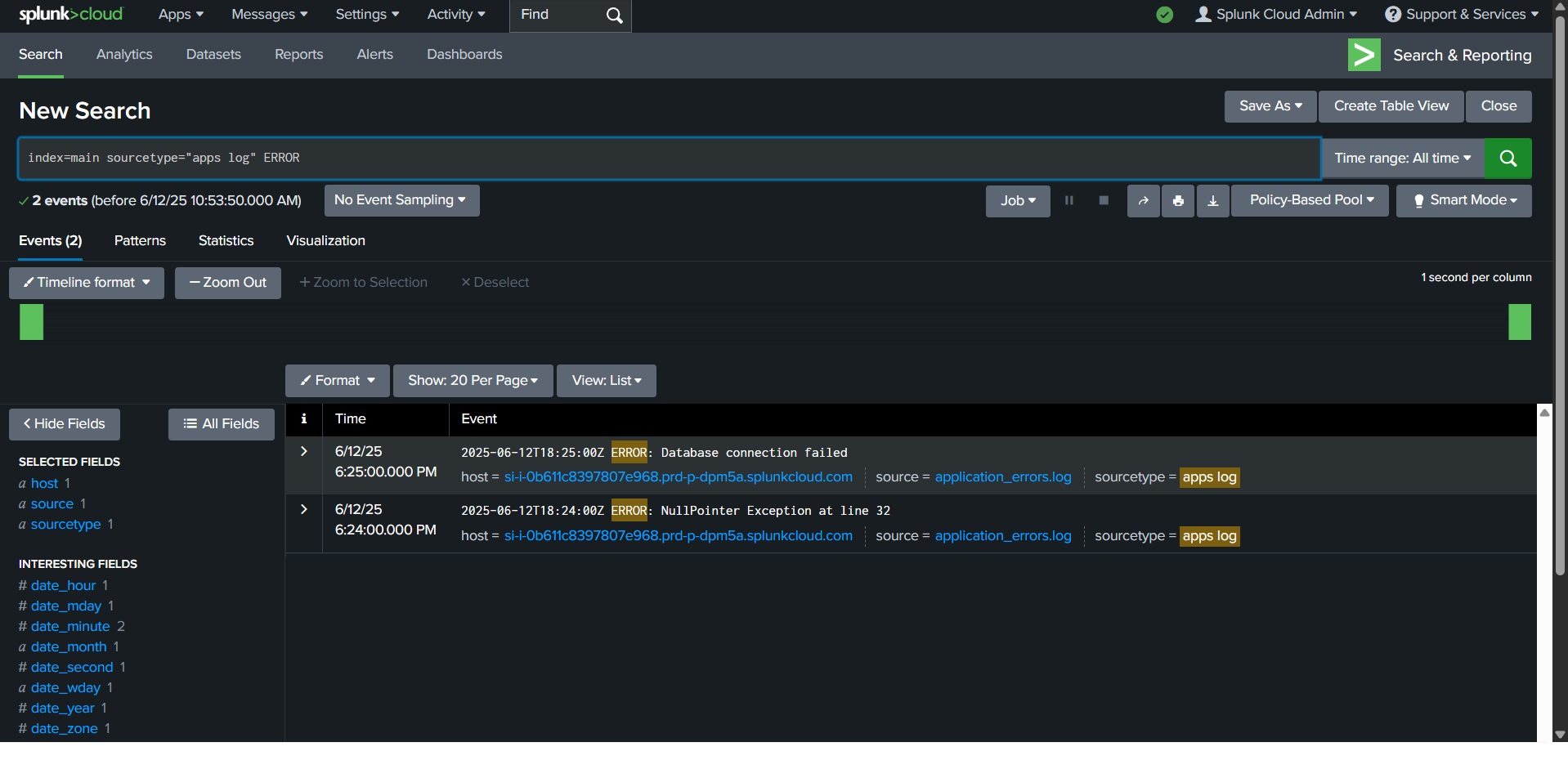
Task: Select the right green timeline bar
Action: (x=1520, y=322)
